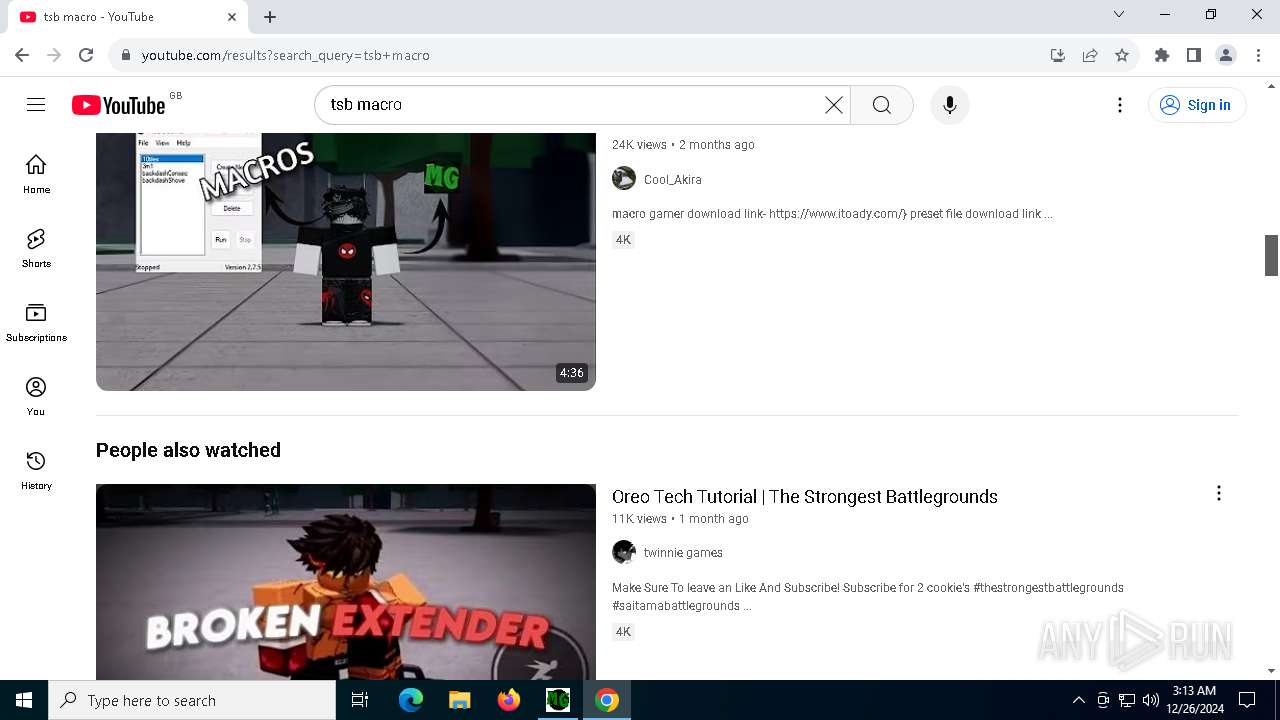Reload the page

coord(86,55)
